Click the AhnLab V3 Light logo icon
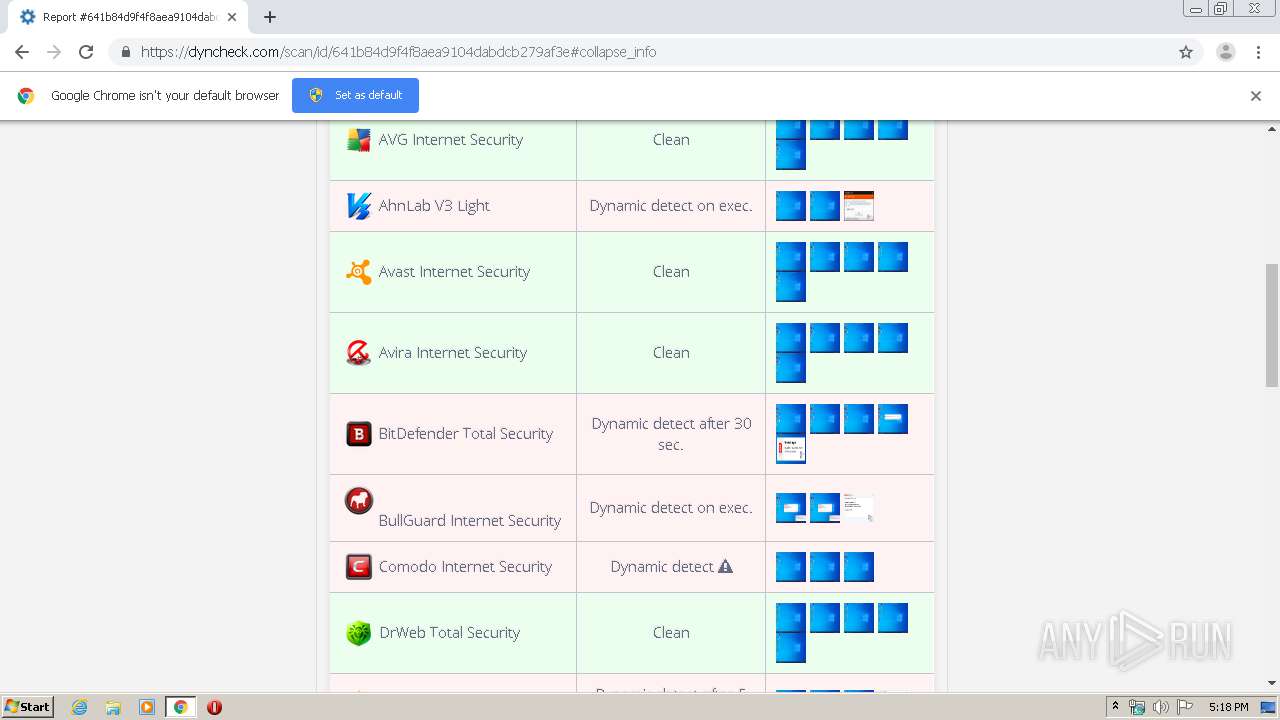The image size is (1280, 720). click(x=358, y=206)
